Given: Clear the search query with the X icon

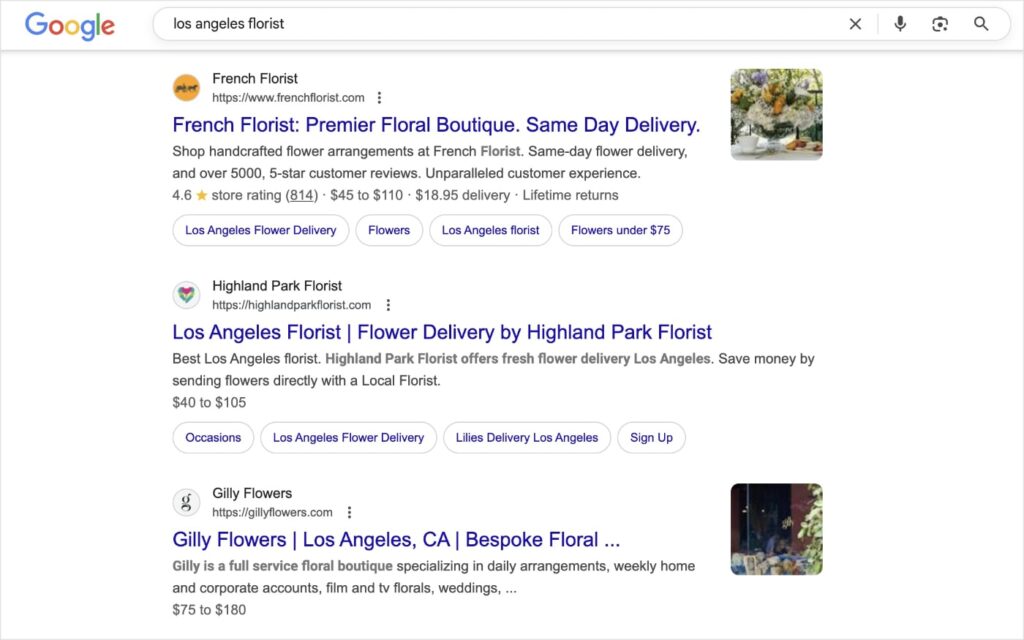Looking at the screenshot, I should point(855,23).
